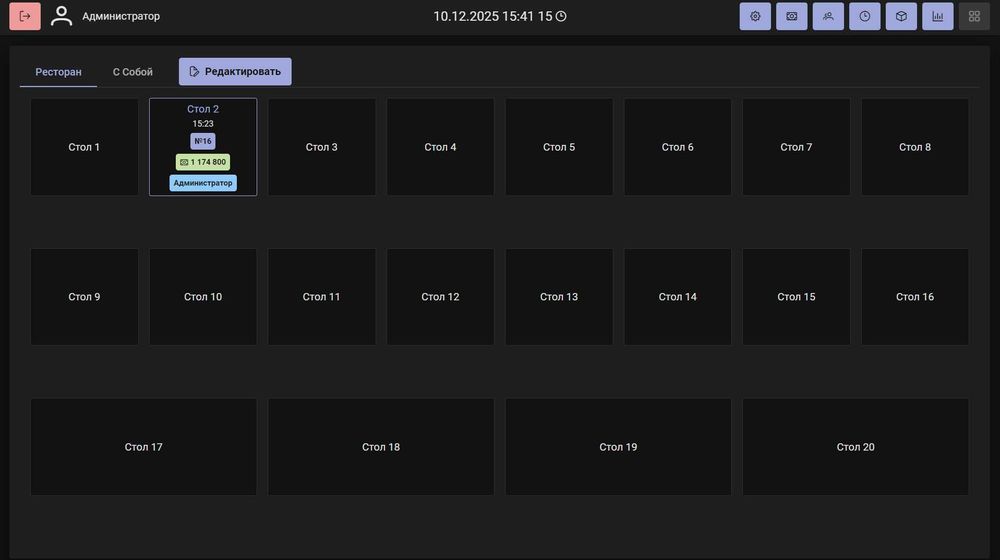
Task: Click the Администратор username at top
Action: click(121, 16)
